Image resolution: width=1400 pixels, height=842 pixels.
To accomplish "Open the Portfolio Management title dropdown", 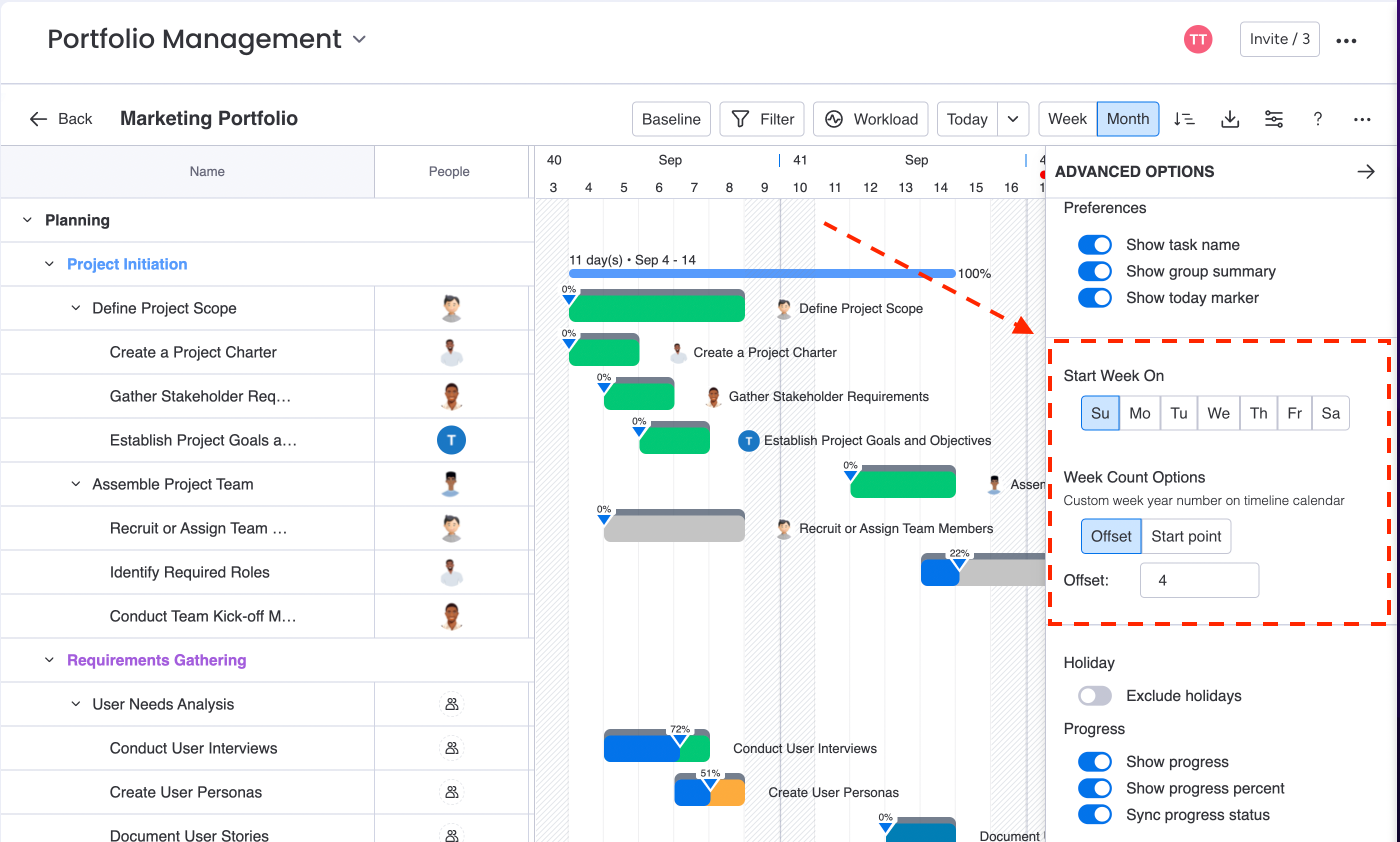I will click(359, 40).
